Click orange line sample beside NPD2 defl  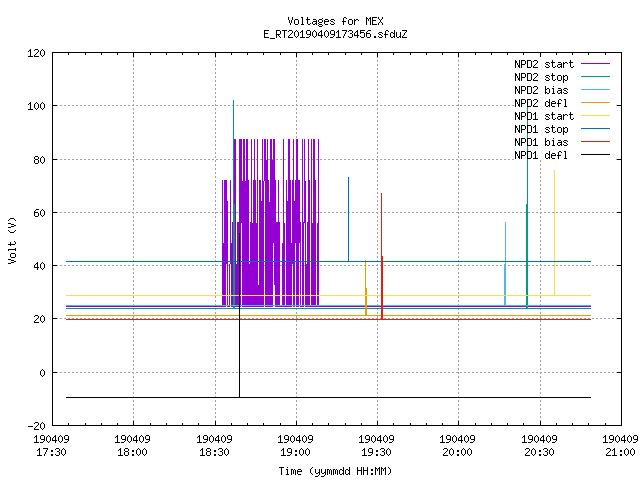click(596, 103)
